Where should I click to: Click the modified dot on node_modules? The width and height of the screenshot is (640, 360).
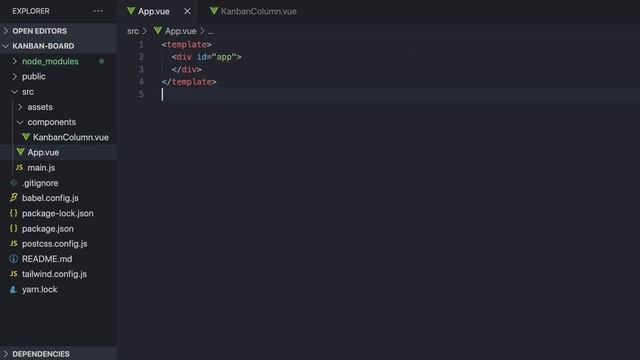[102, 61]
